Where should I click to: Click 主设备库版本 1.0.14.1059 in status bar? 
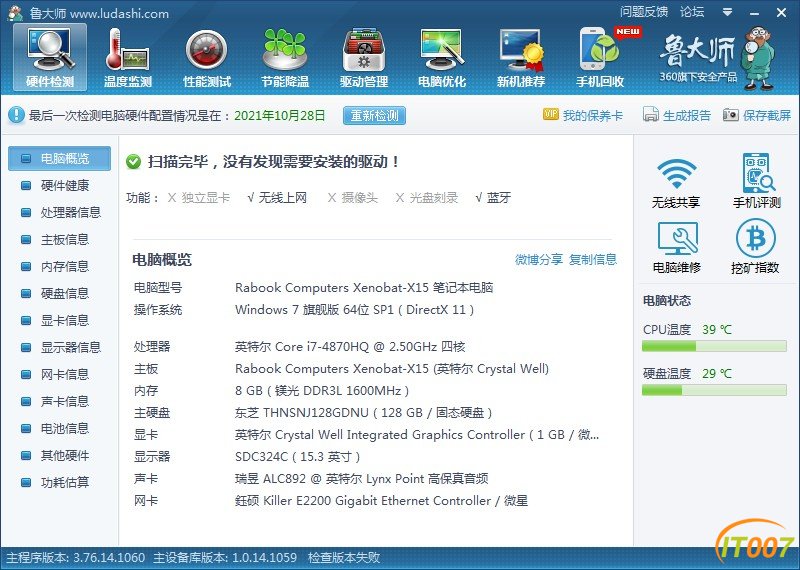coord(225,557)
